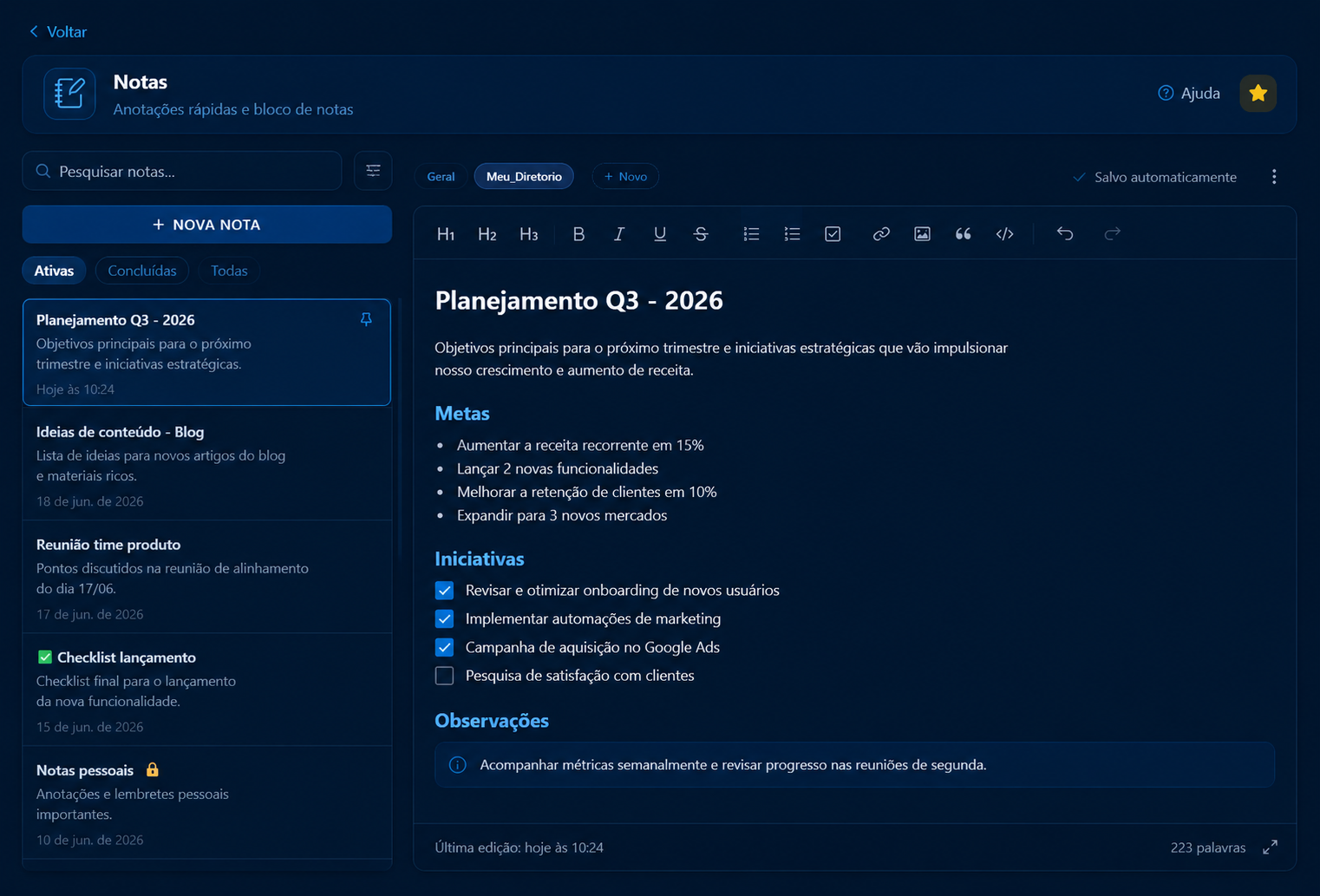Redo the last edit
Image resolution: width=1320 pixels, height=896 pixels.
click(x=1112, y=233)
